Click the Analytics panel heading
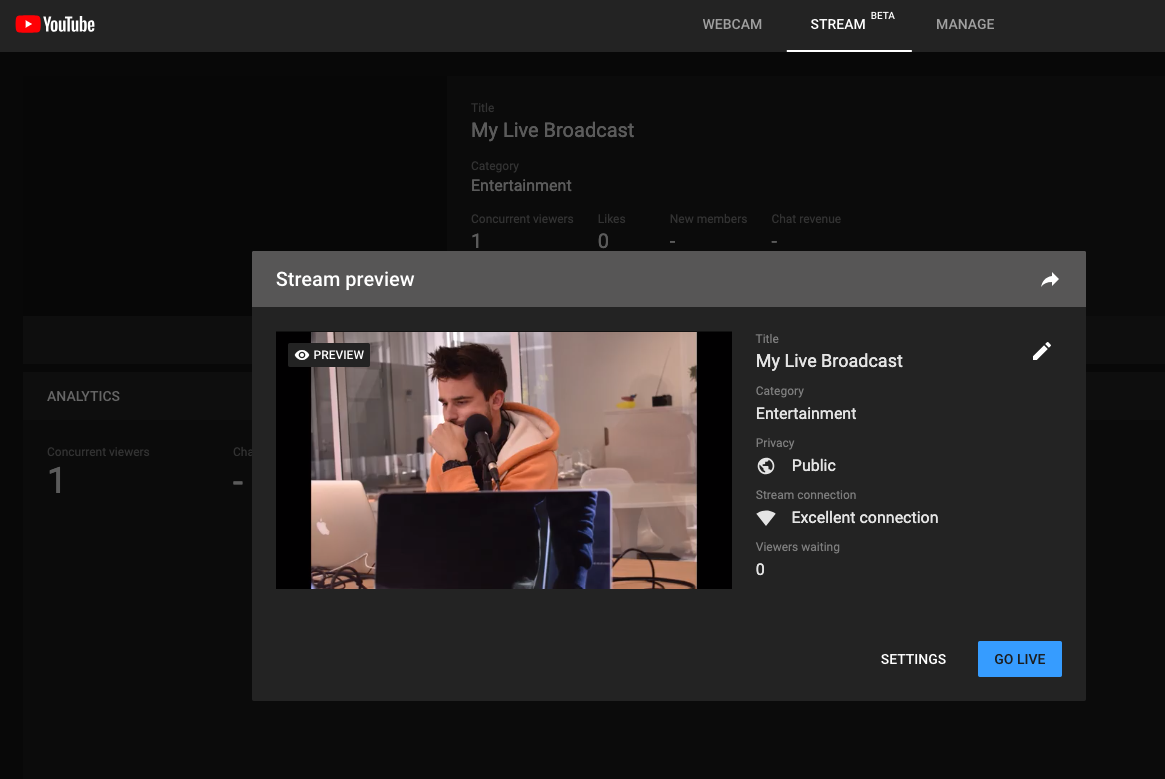1165x779 pixels. (x=83, y=396)
